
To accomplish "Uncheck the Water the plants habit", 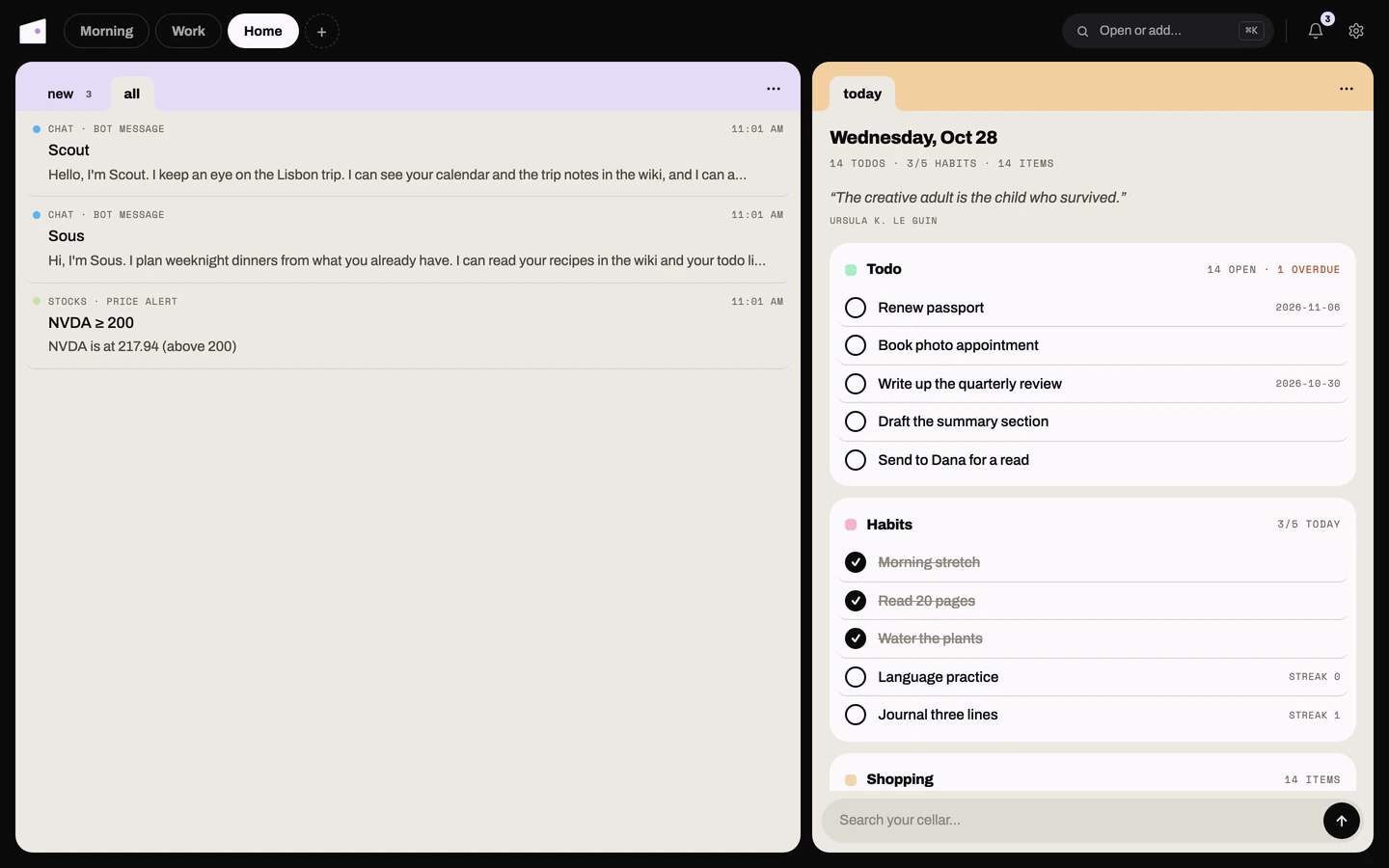I will point(856,638).
